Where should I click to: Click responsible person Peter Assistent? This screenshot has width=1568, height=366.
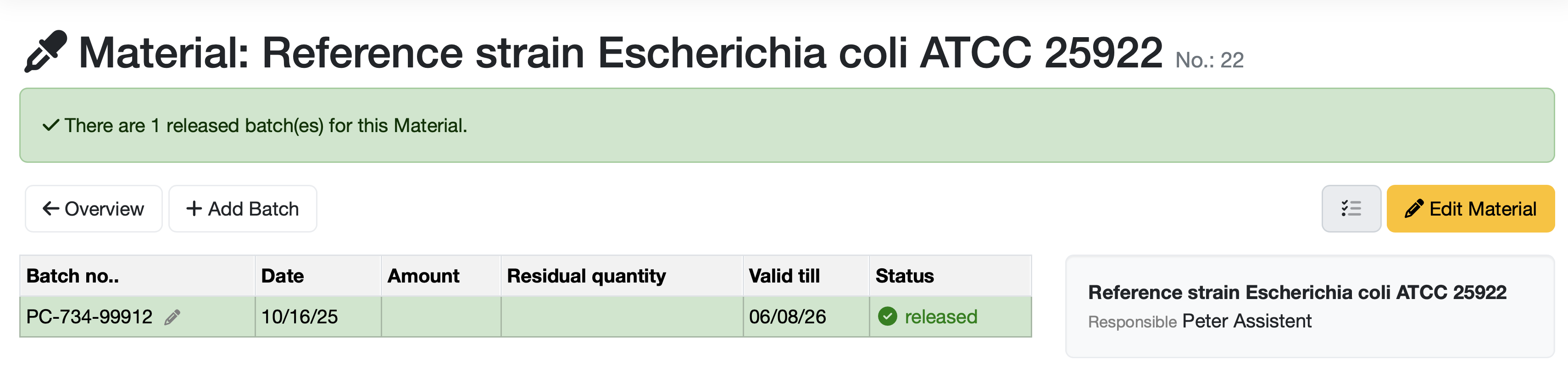pyautogui.click(x=1246, y=321)
